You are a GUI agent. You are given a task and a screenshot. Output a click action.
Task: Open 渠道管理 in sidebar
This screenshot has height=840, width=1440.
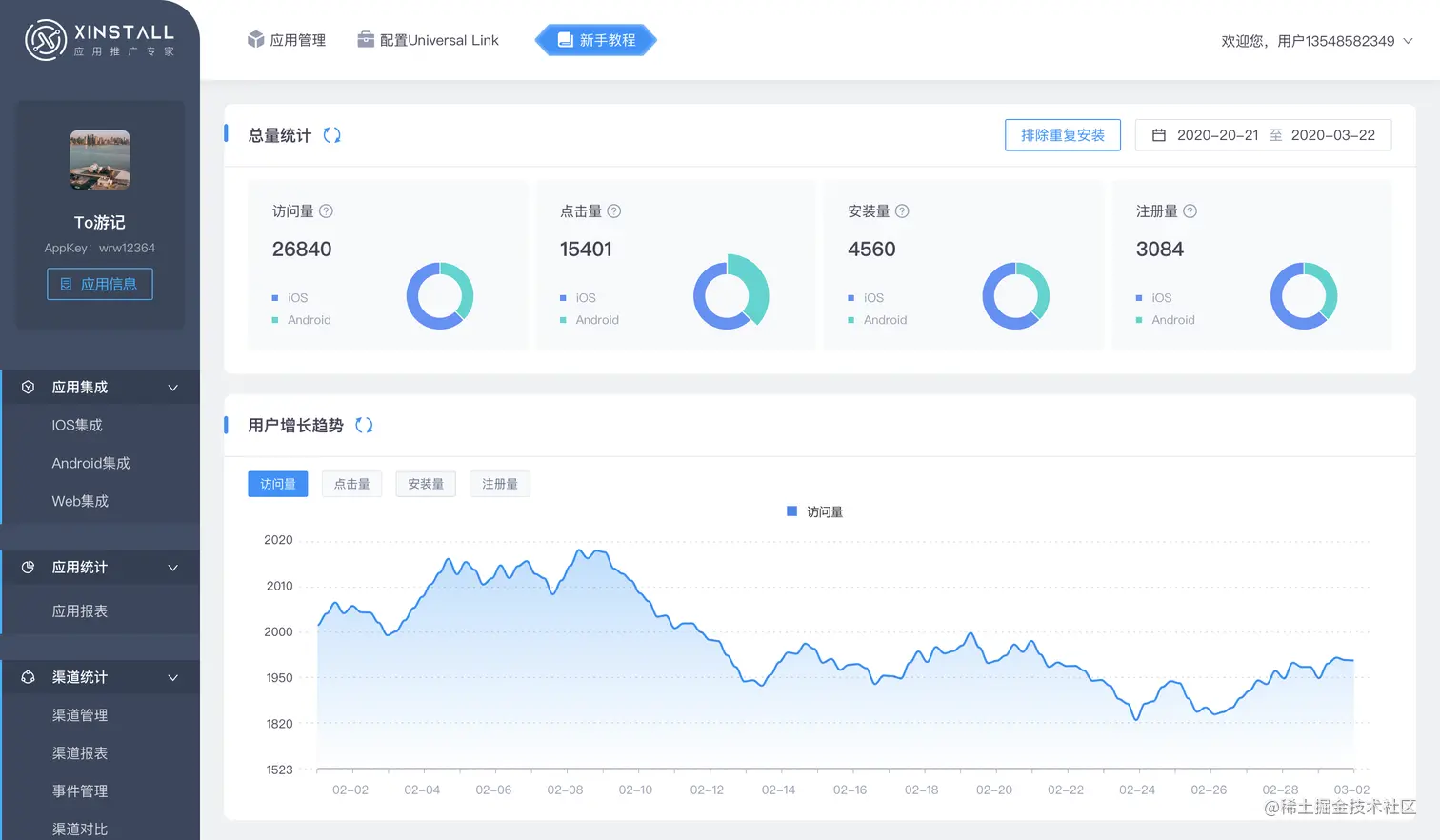tap(80, 715)
